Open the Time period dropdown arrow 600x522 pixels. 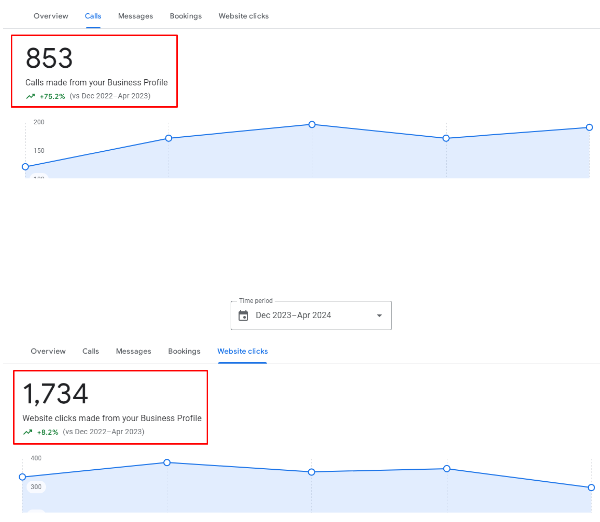click(379, 315)
